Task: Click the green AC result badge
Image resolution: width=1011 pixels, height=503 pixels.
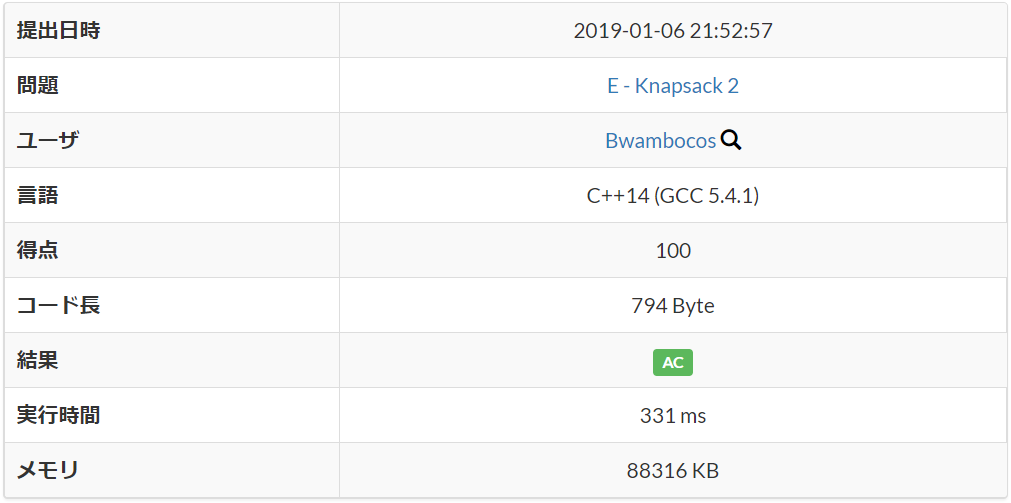Action: point(672,362)
